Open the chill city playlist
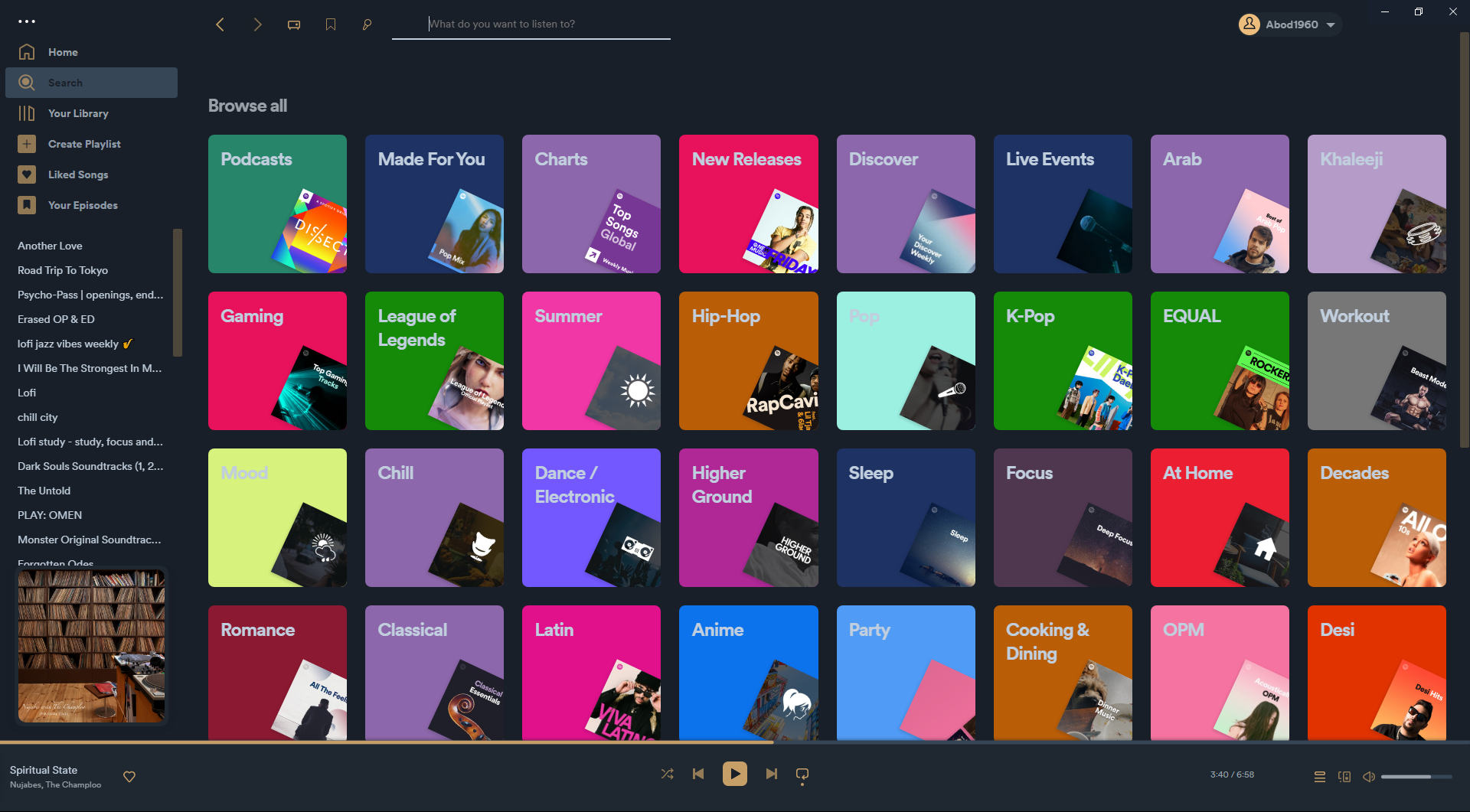 [38, 417]
